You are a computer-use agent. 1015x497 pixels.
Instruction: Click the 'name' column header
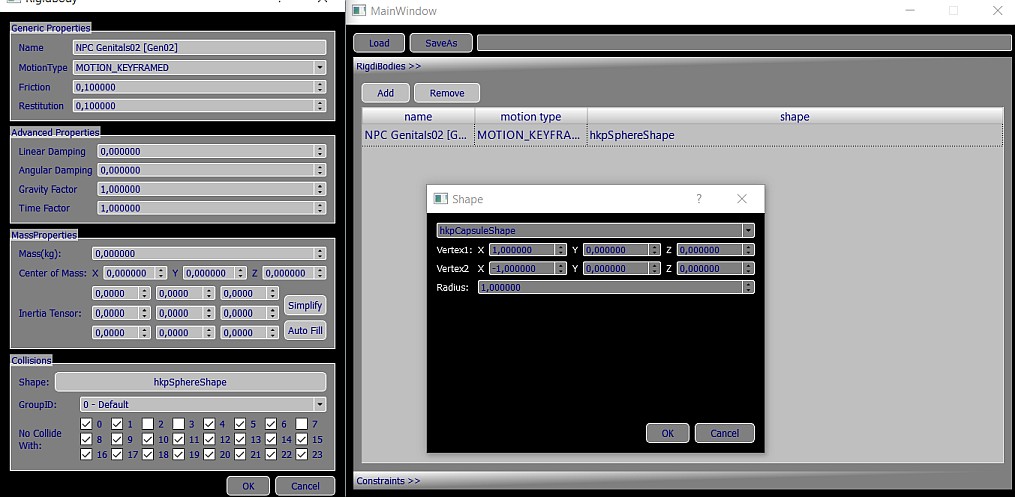point(418,116)
